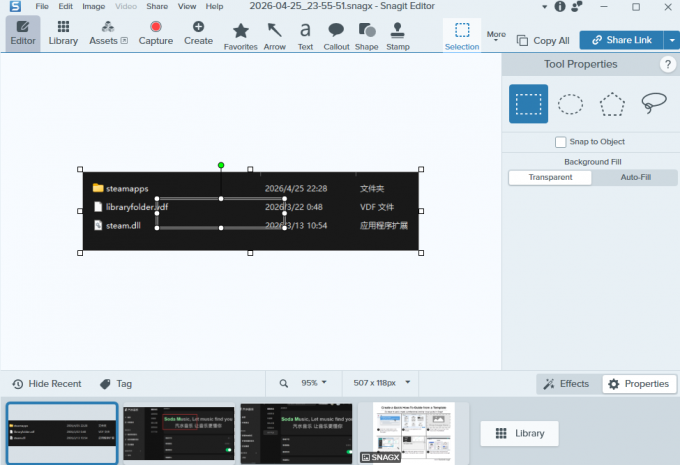This screenshot has height=465, width=680.
Task: Open the Help menu
Action: coord(214,7)
